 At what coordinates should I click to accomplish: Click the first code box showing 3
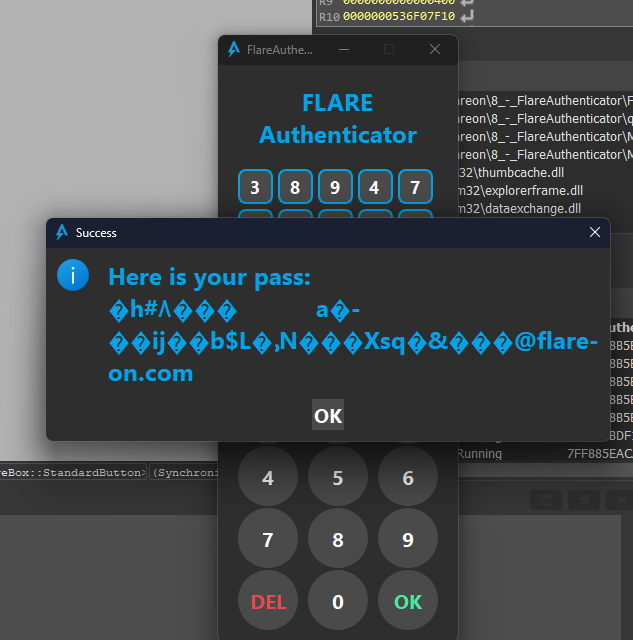coord(255,187)
